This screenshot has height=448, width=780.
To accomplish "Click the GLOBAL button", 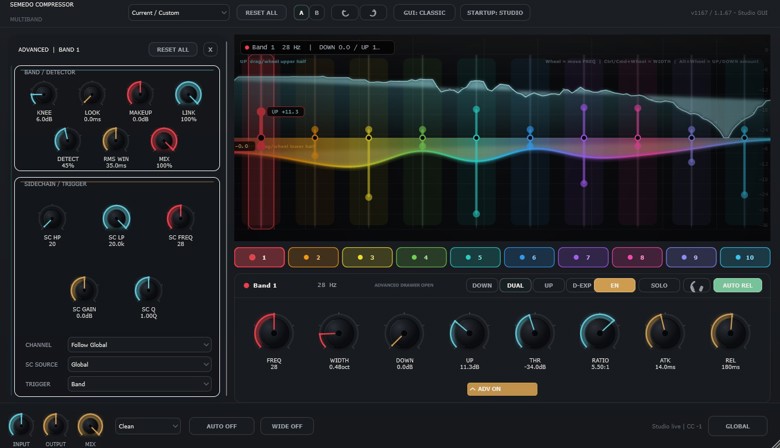I will tap(737, 426).
